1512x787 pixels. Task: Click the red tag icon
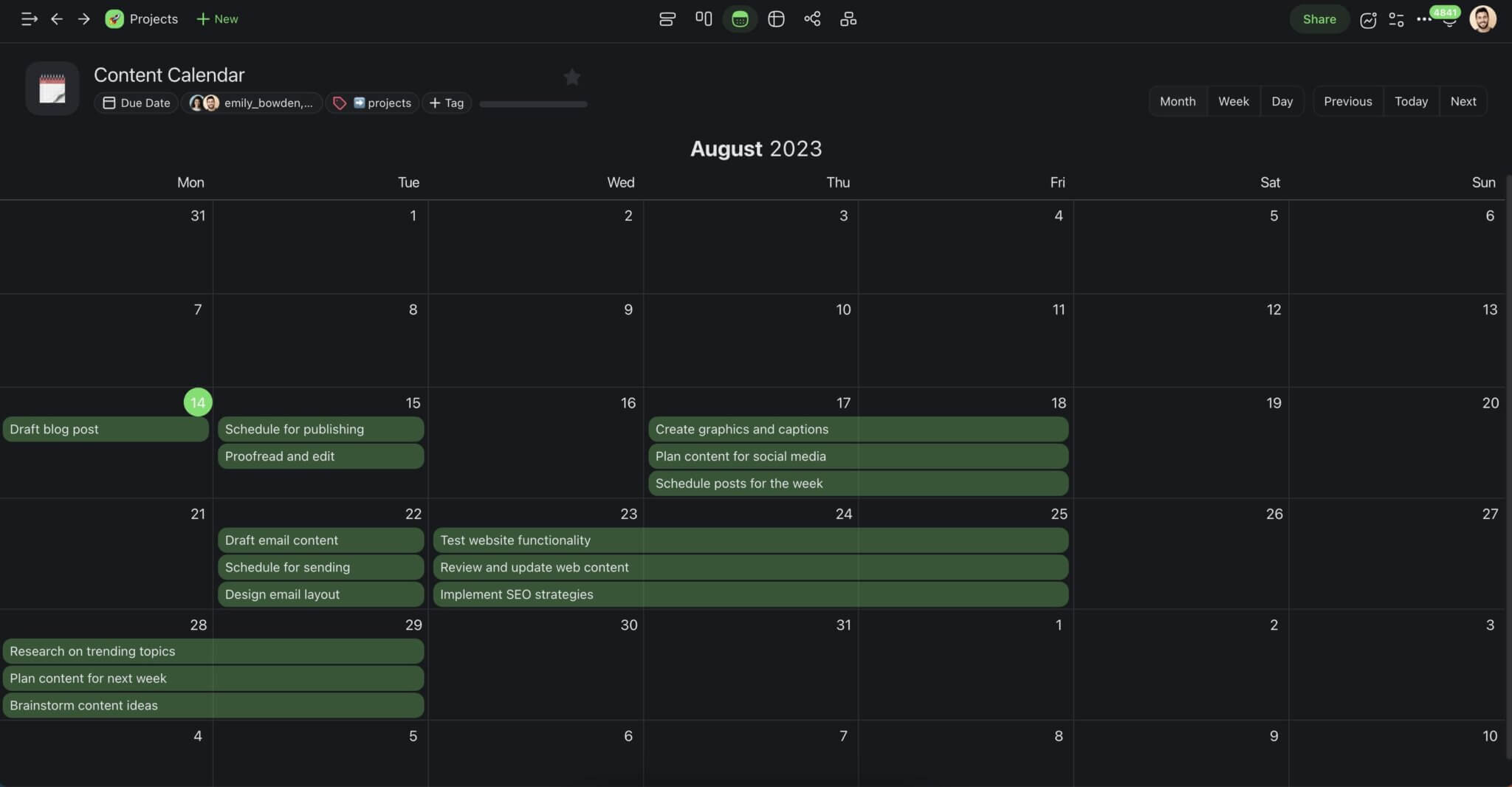pos(340,103)
